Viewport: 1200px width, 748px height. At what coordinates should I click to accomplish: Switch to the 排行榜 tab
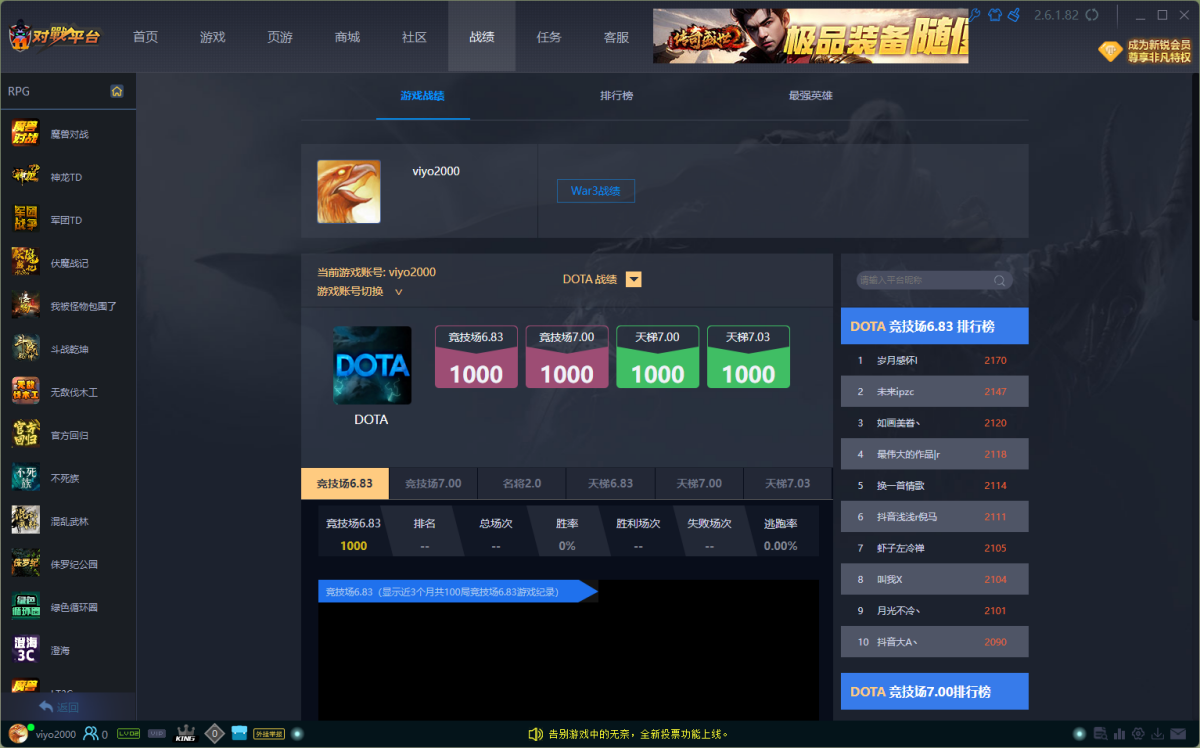[x=617, y=96]
